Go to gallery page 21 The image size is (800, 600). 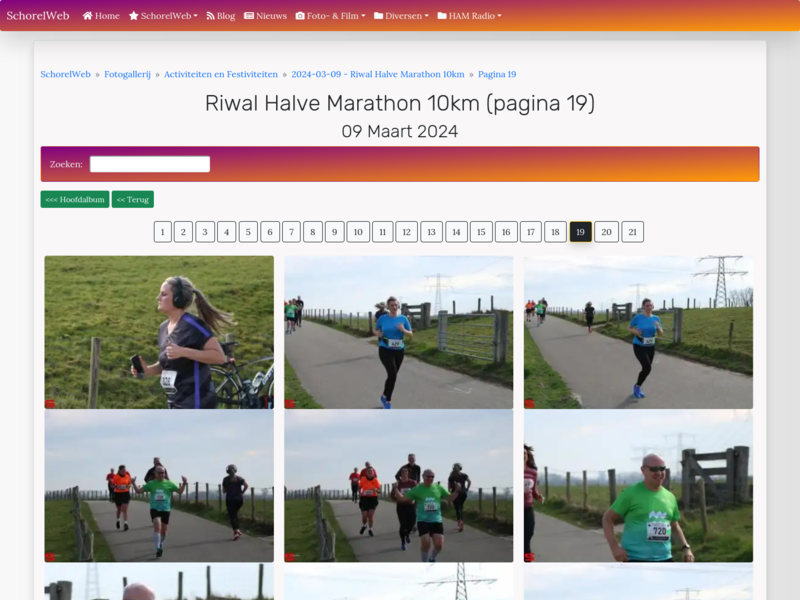[633, 232]
